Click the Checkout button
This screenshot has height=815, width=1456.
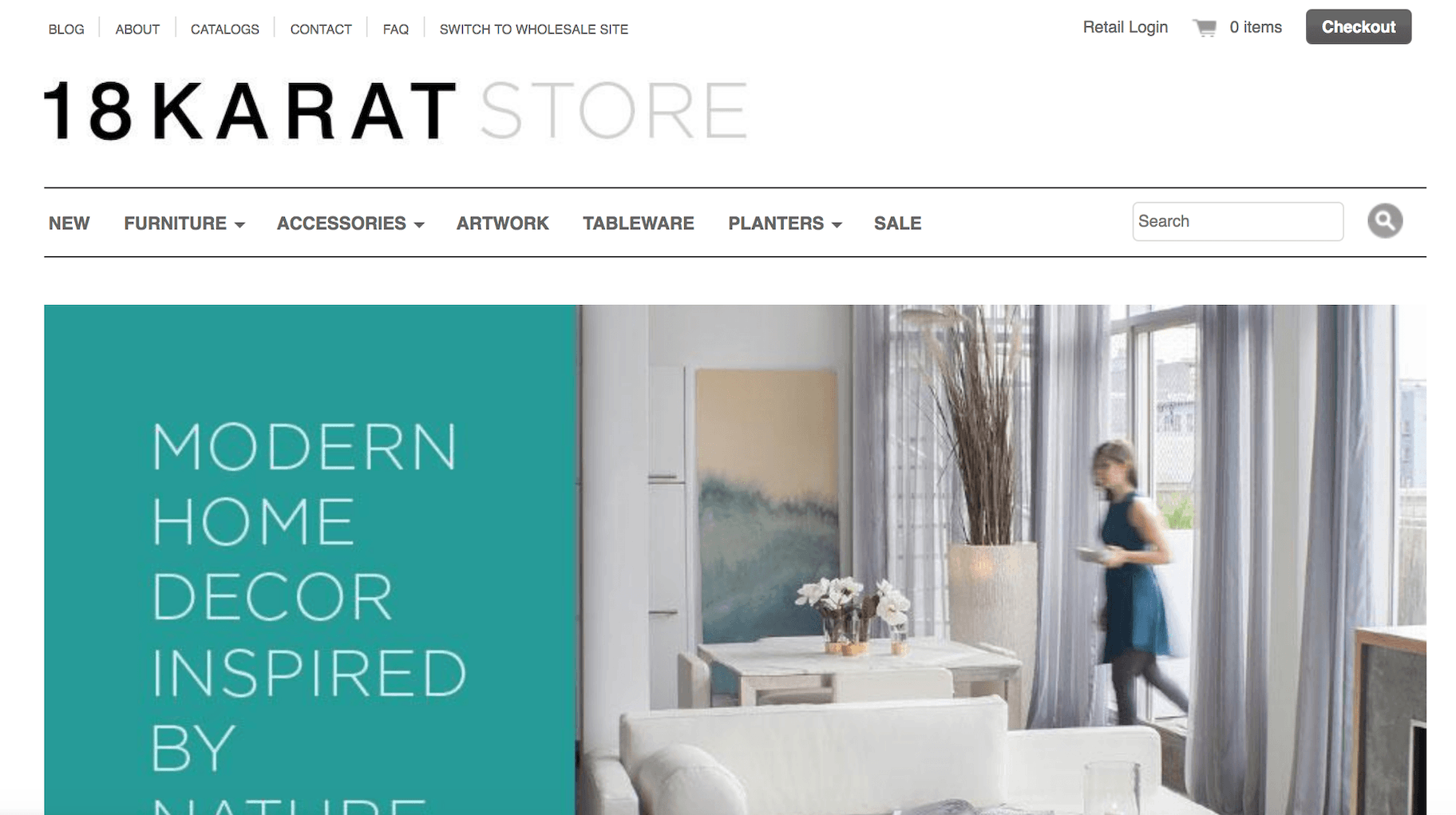point(1358,27)
